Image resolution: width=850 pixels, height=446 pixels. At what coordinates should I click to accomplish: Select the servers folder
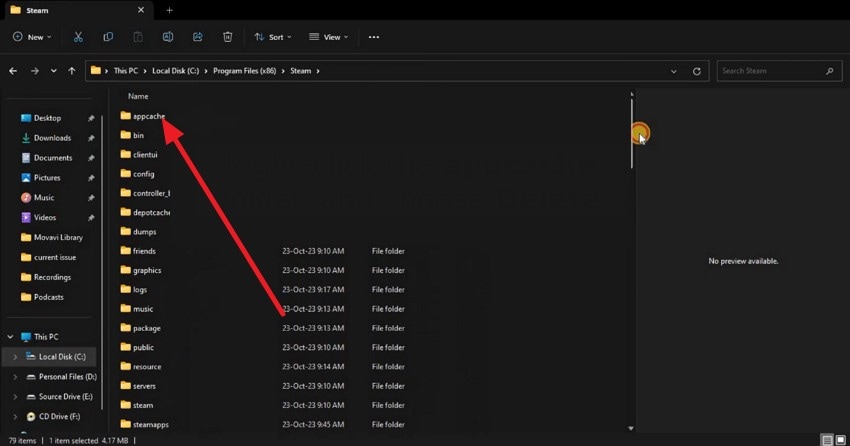pos(144,386)
